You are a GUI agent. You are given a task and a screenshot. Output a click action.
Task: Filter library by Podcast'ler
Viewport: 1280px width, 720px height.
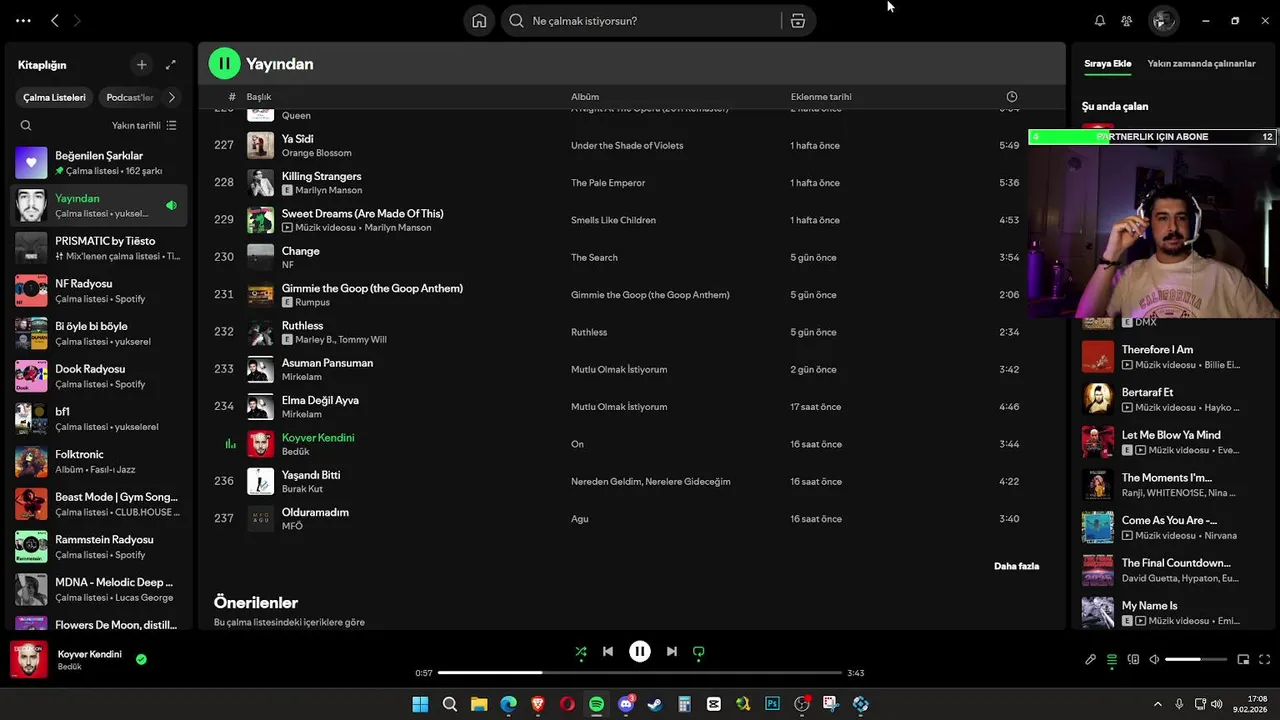130,97
